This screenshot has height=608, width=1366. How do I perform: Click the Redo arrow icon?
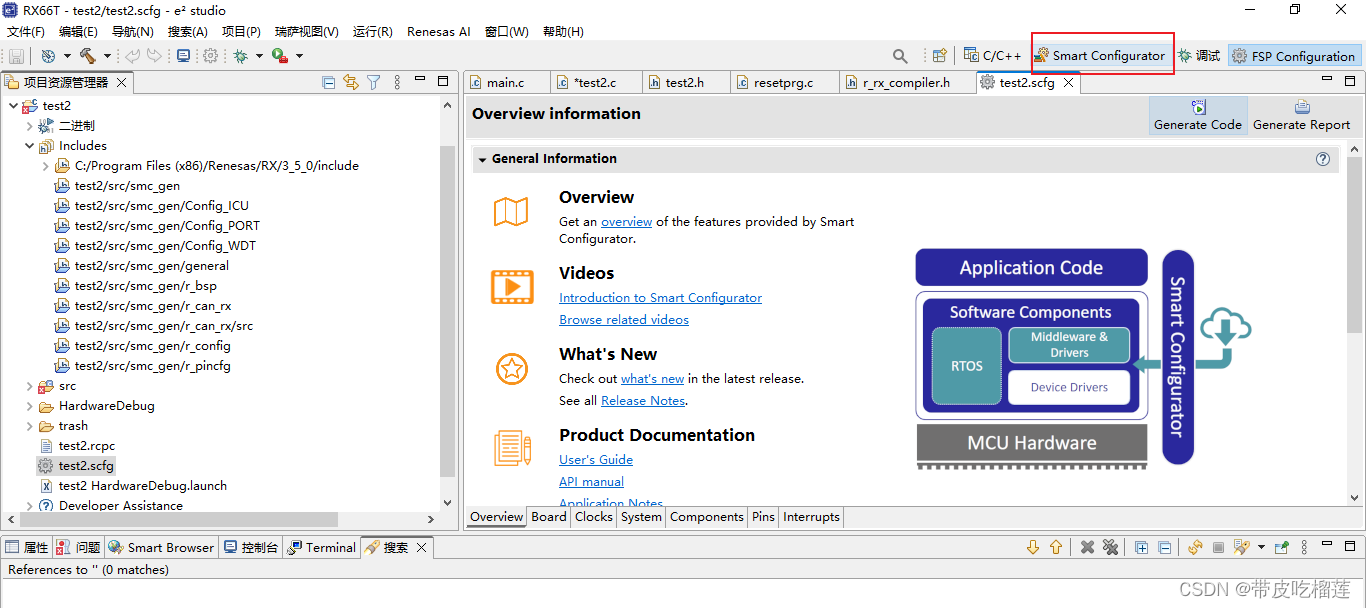click(154, 56)
